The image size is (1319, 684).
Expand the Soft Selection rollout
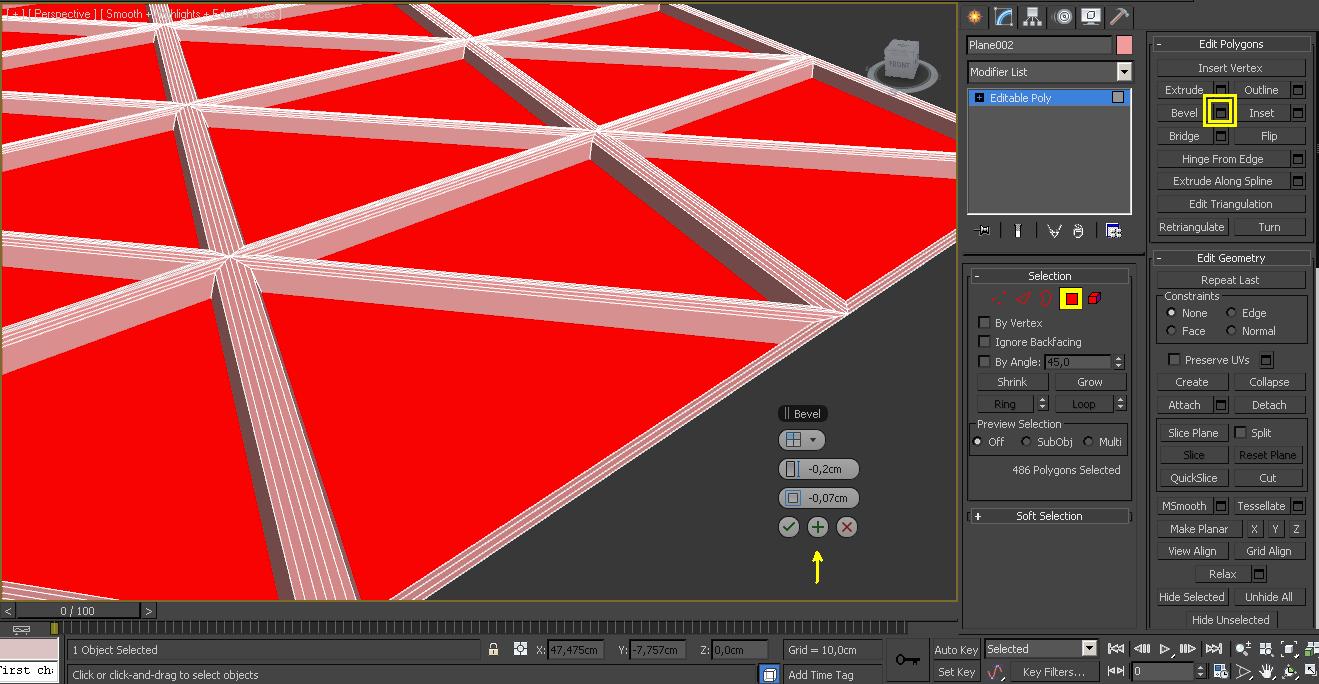click(1049, 516)
